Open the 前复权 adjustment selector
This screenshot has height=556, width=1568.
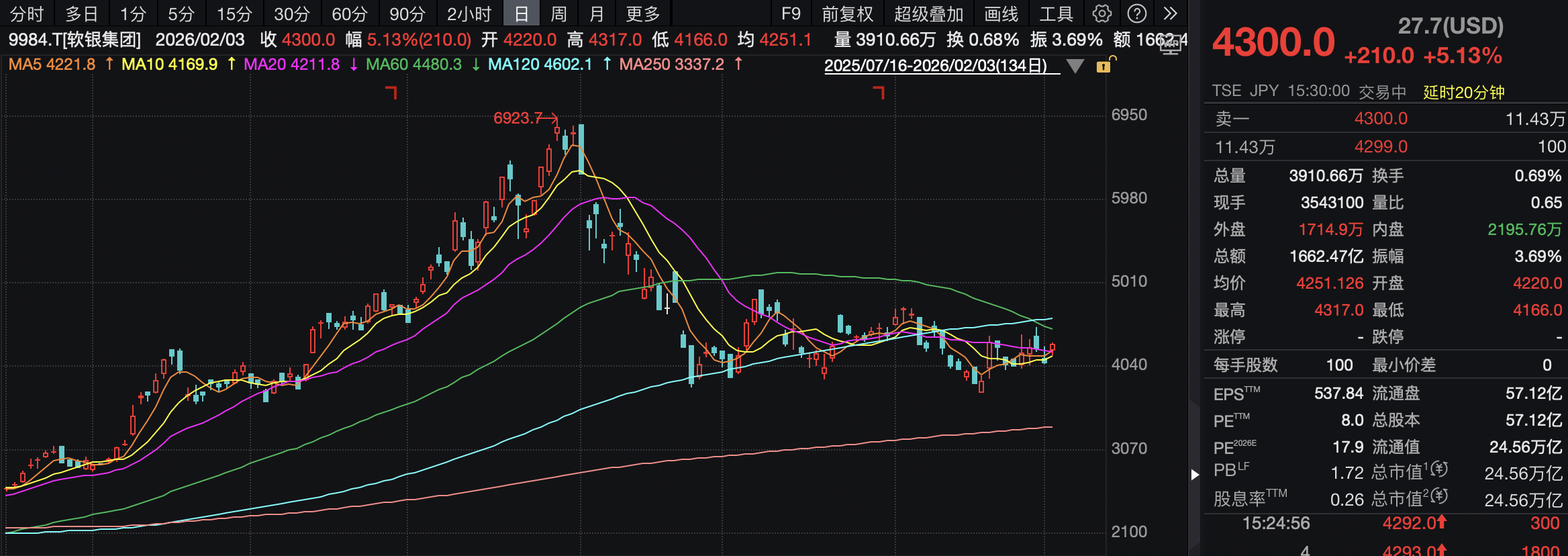(x=847, y=13)
